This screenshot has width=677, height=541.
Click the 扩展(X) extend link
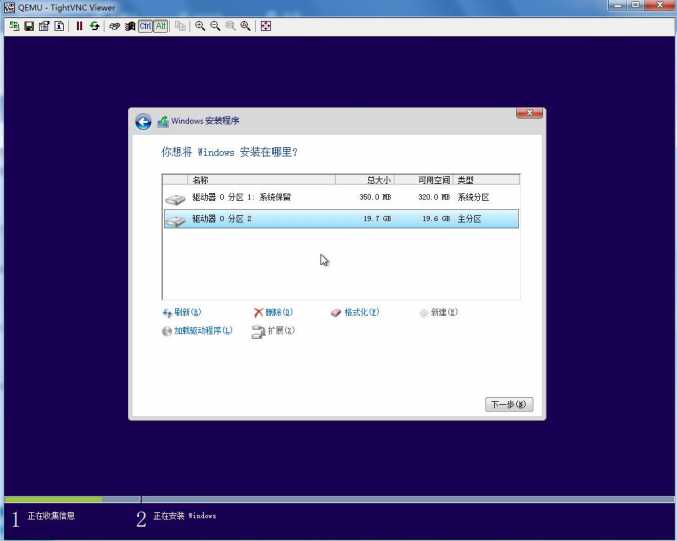(281, 331)
